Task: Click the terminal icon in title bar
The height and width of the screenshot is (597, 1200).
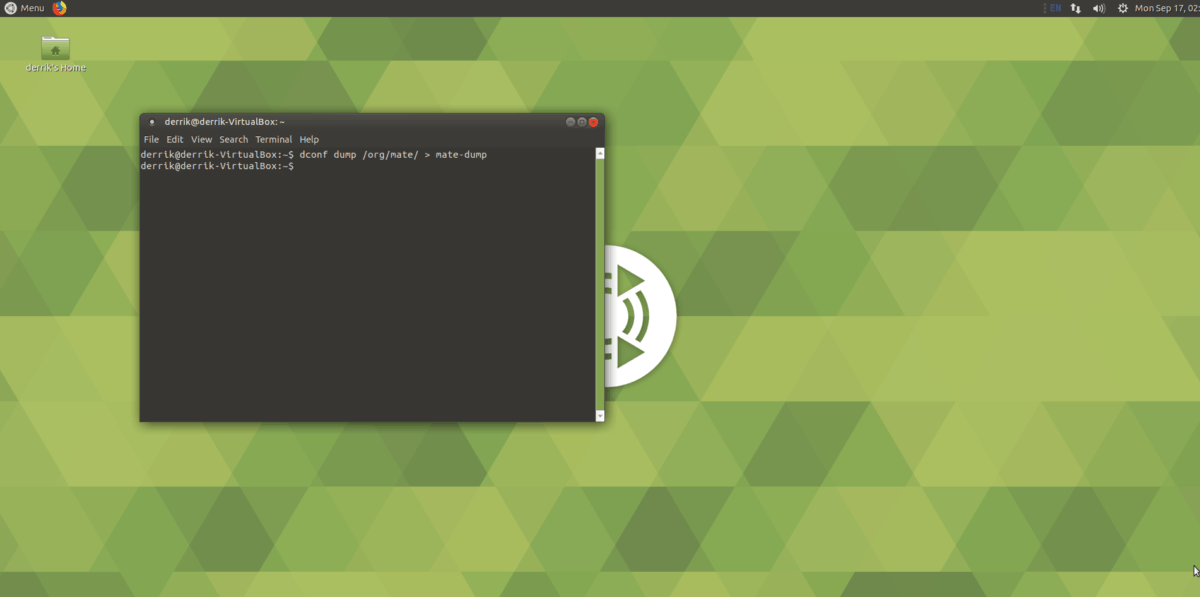Action: pos(151,122)
